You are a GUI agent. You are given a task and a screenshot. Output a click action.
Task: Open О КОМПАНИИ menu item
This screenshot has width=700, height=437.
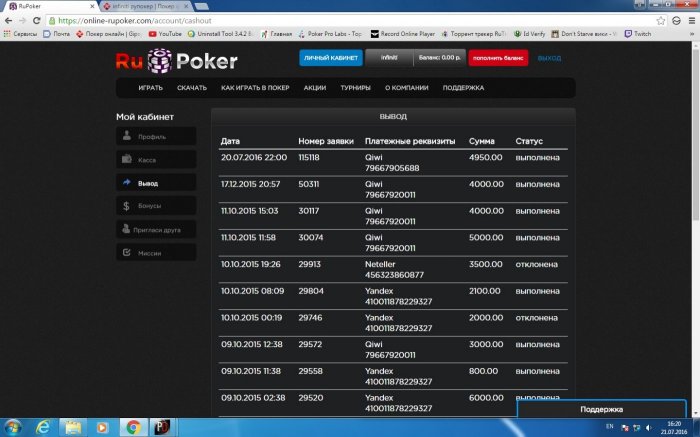tap(407, 88)
